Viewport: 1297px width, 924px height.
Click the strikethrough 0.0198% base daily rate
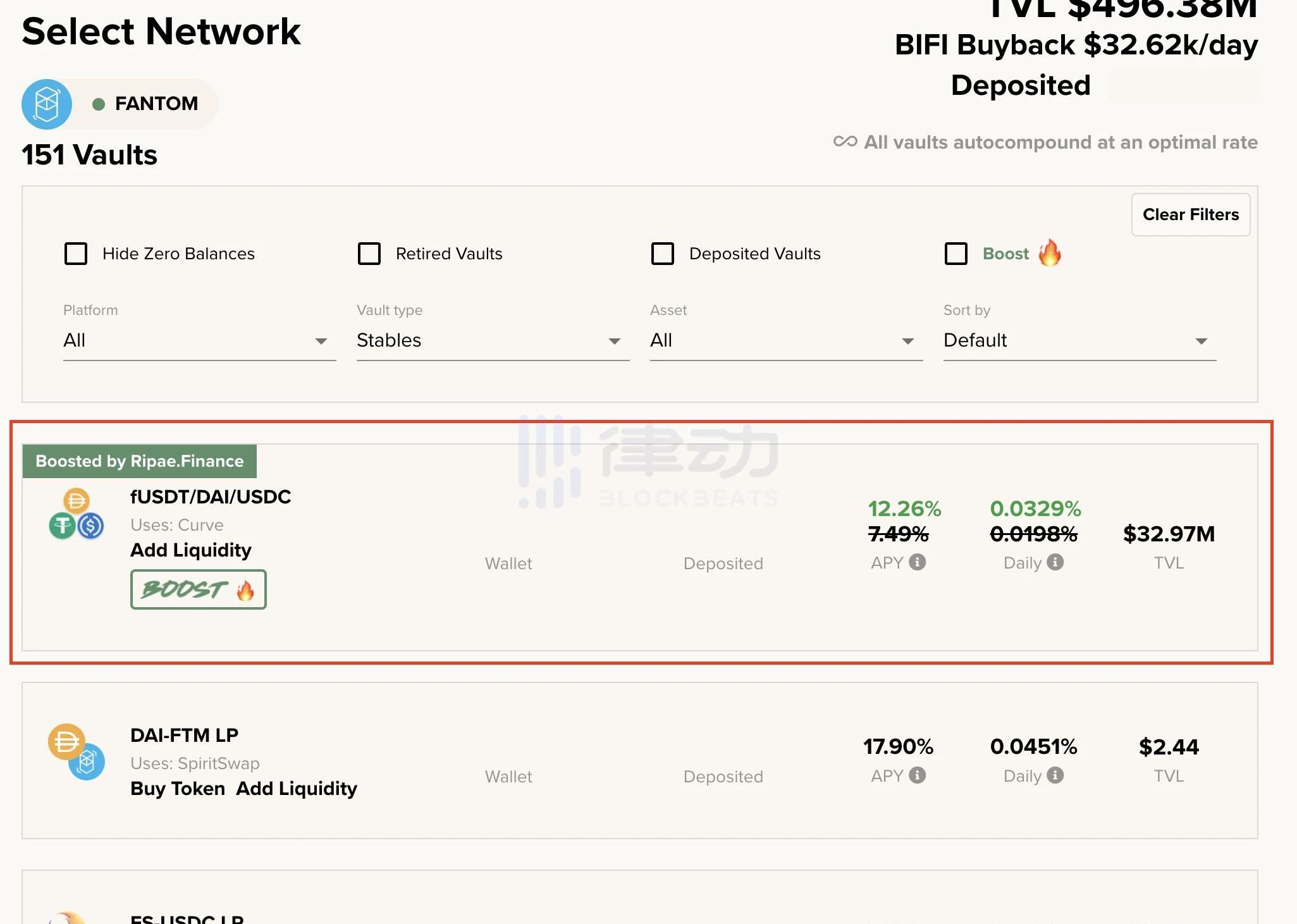point(1034,534)
